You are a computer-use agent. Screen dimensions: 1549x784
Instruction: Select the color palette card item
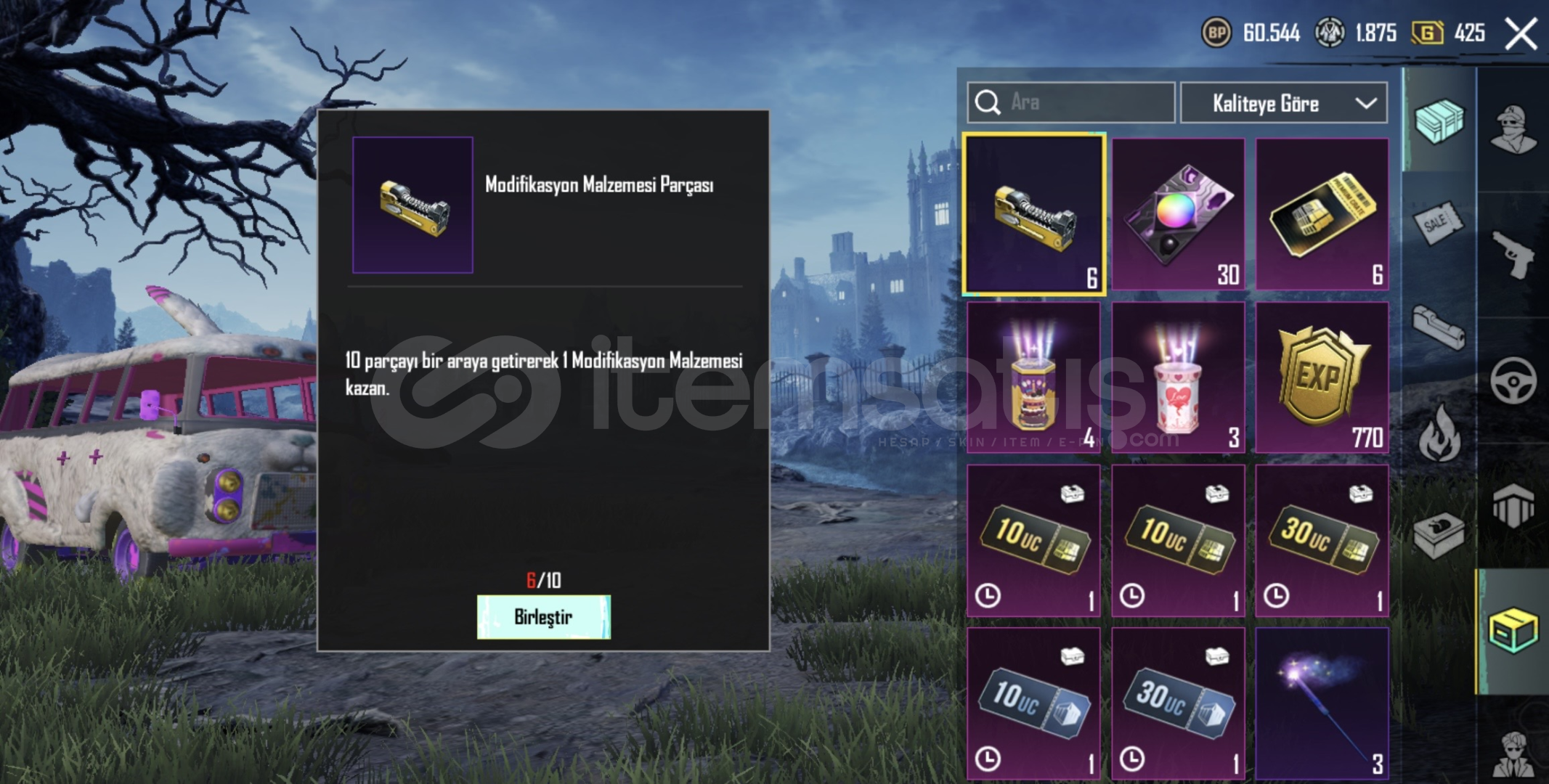tap(1178, 215)
